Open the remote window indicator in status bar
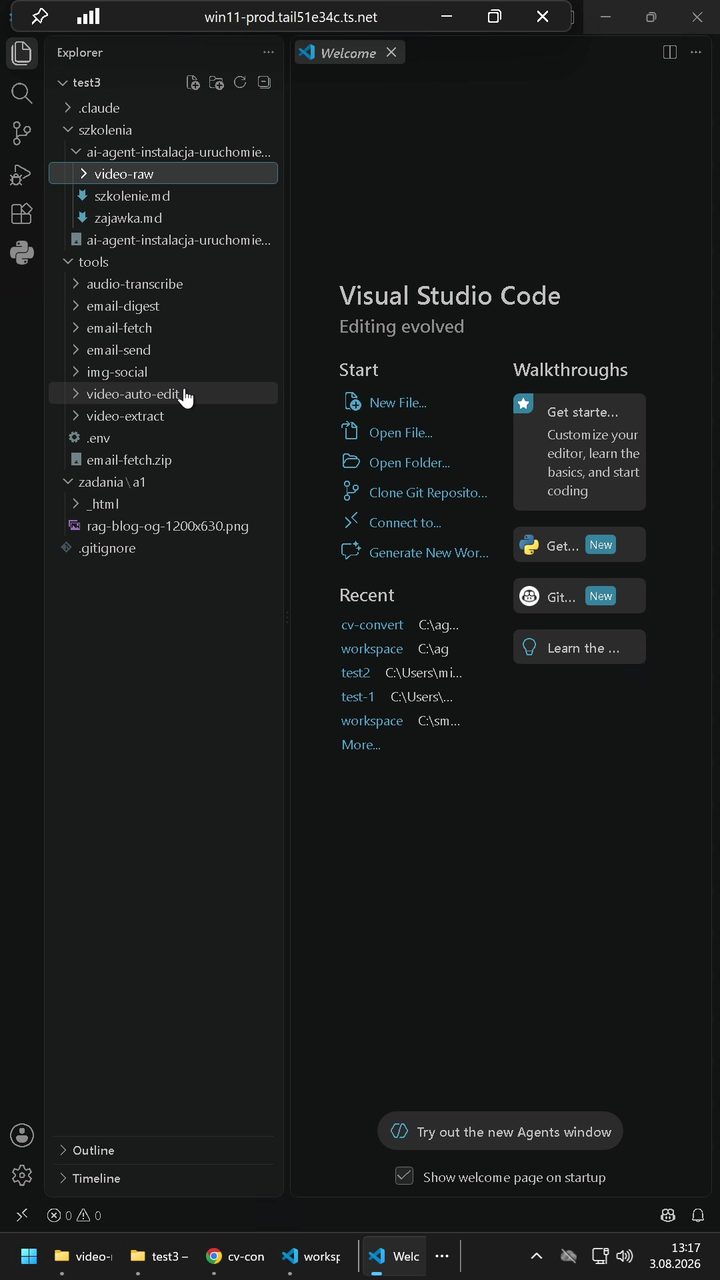 22,1215
